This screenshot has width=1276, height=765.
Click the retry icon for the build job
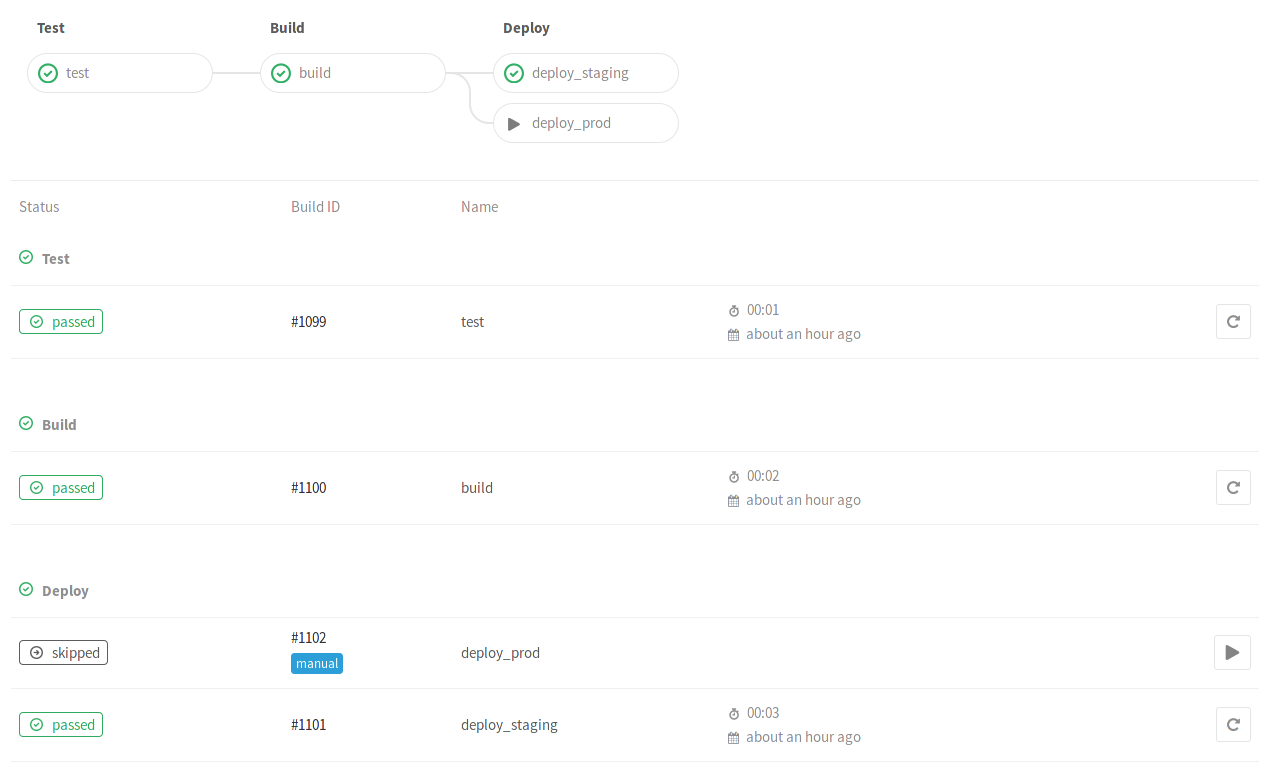tap(1233, 487)
